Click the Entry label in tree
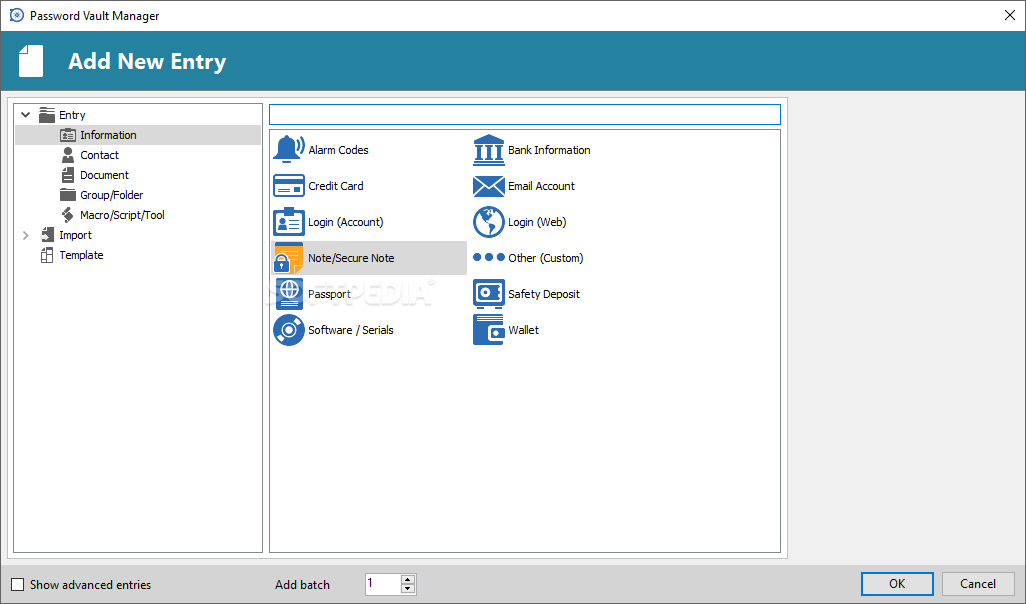Screen dimensions: 1026x604 [x=72, y=115]
